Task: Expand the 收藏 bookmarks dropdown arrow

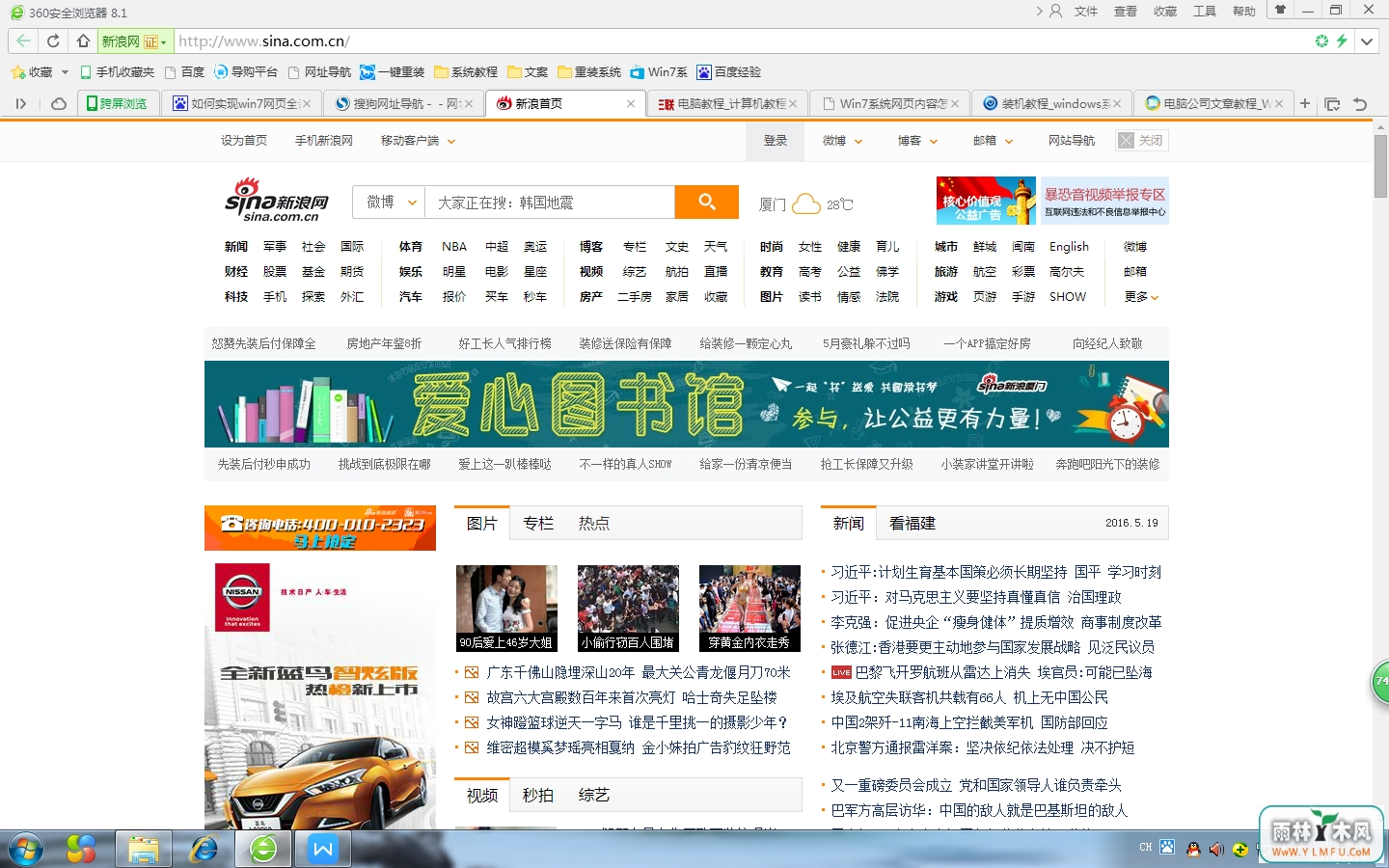Action: tap(65, 72)
